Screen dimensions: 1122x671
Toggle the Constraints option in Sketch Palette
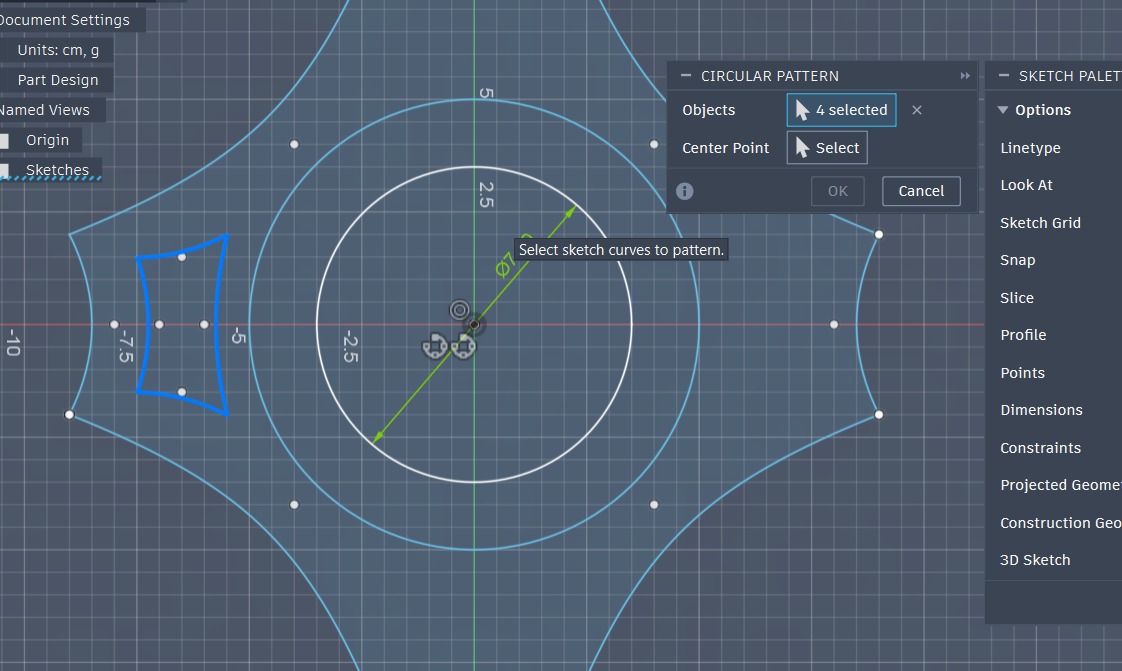(1040, 449)
